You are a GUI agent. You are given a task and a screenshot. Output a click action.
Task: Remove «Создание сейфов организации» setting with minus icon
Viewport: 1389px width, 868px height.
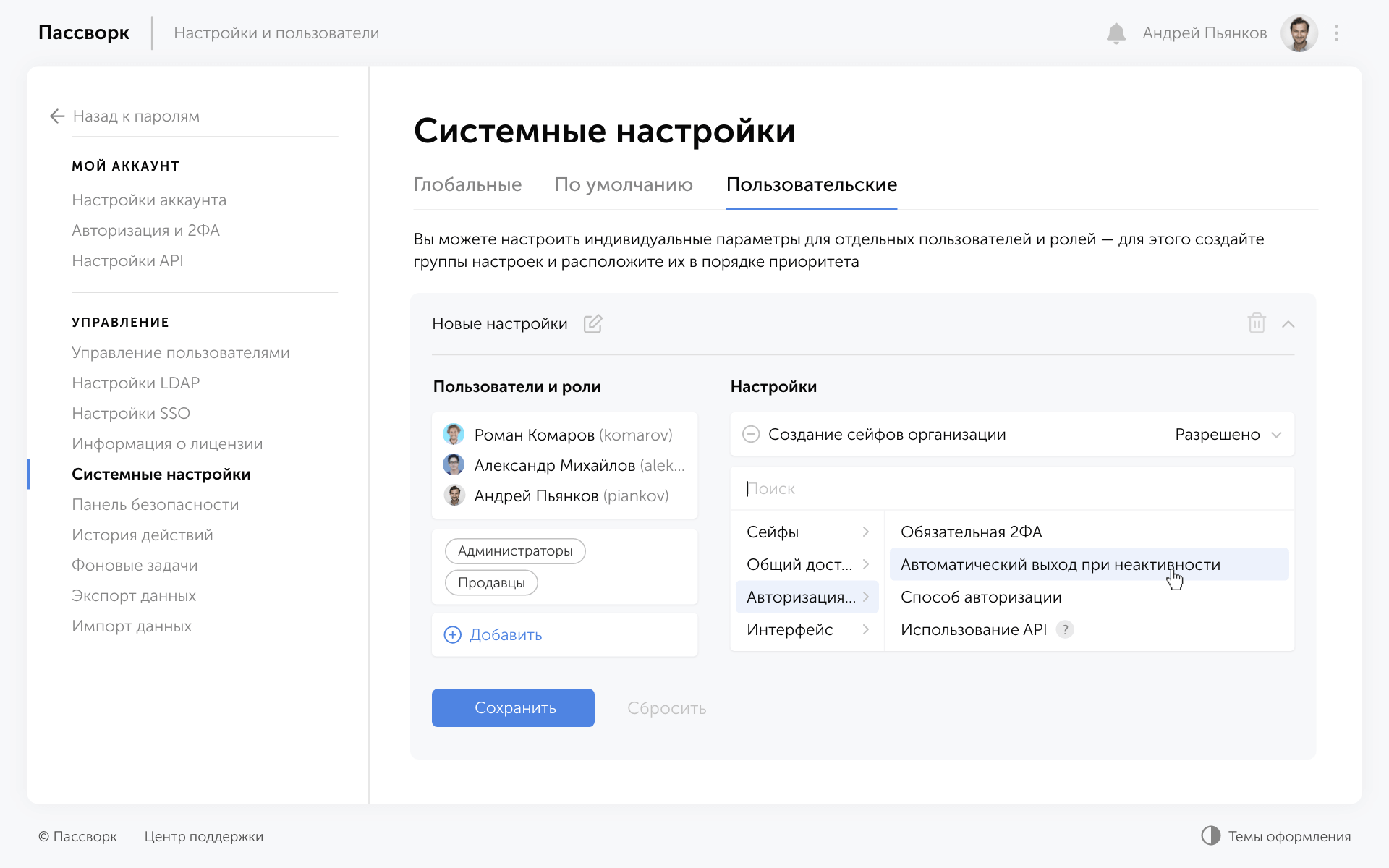(x=751, y=434)
